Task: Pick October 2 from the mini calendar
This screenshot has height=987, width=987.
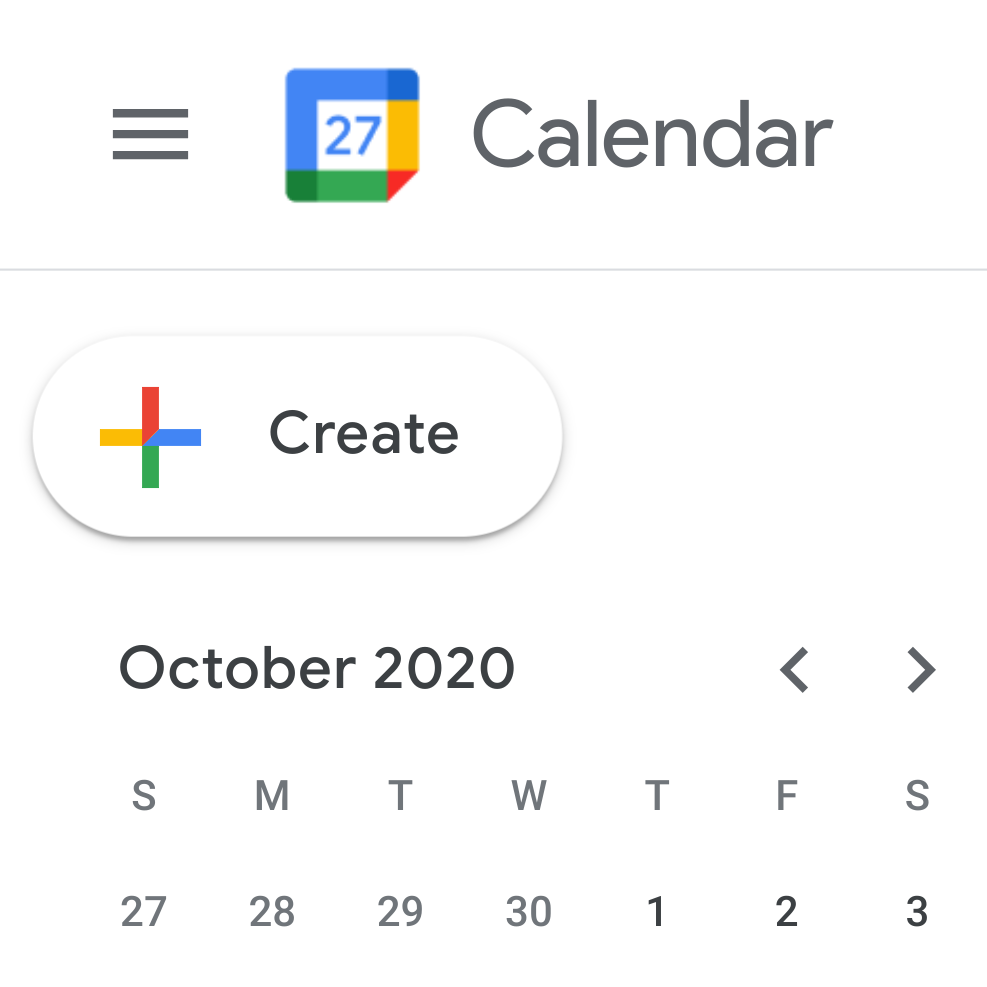Action: coord(786,911)
